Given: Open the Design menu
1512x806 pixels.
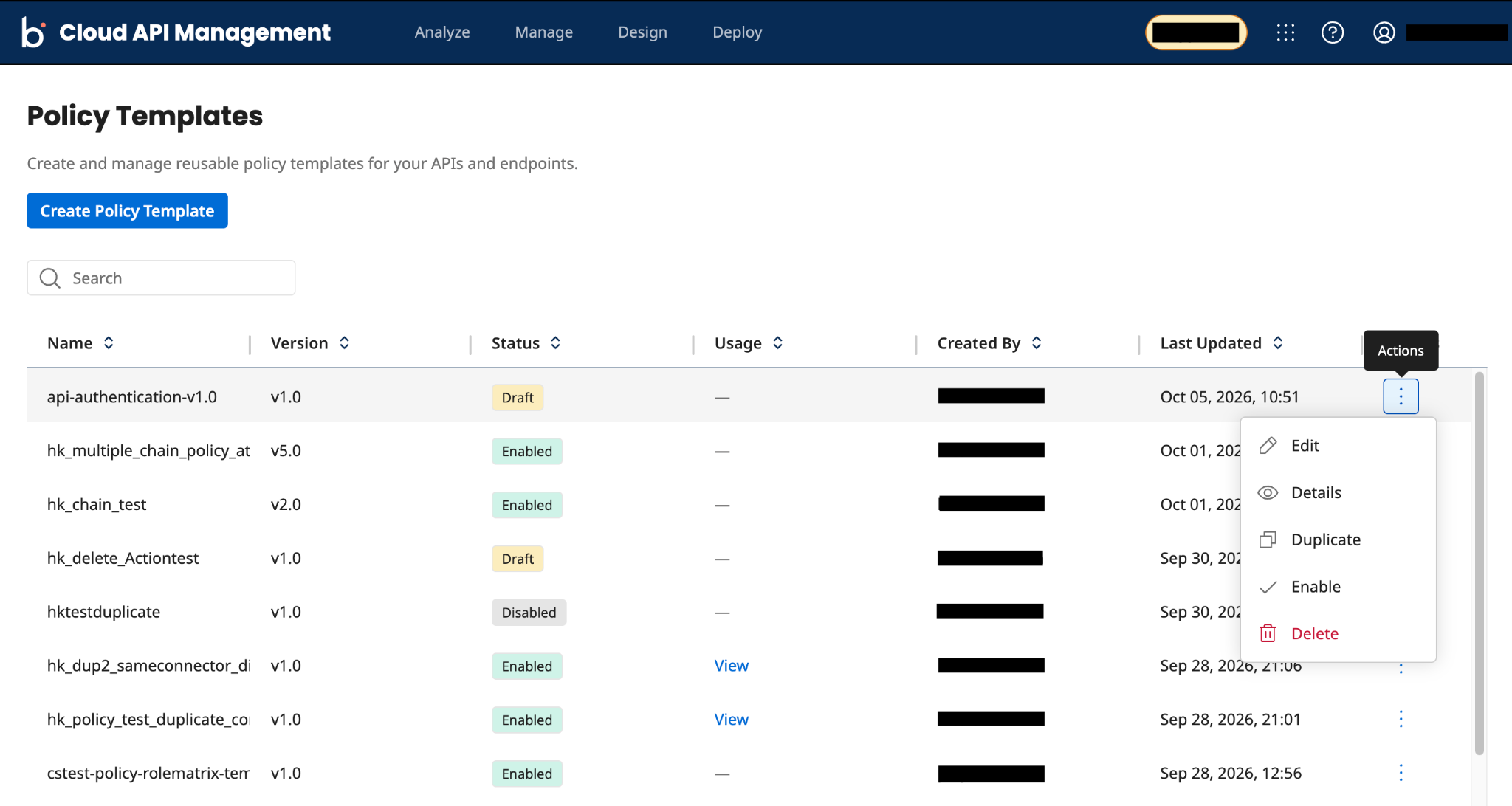Looking at the screenshot, I should pyautogui.click(x=643, y=32).
